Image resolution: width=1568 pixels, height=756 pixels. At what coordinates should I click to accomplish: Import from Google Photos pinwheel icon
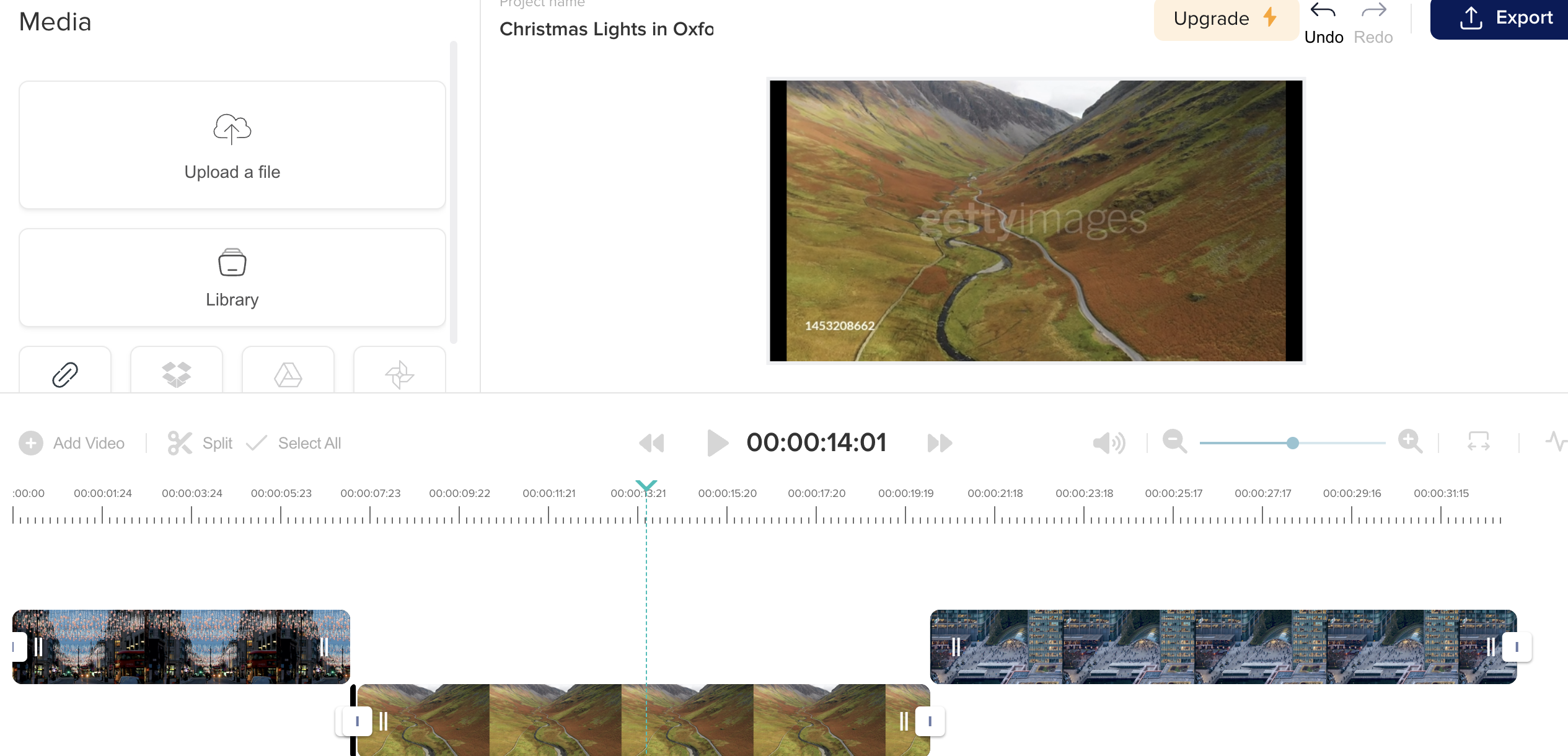point(400,374)
